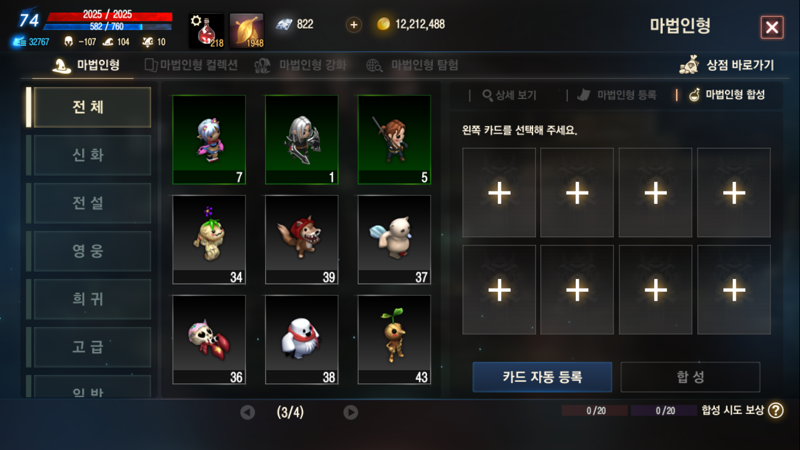The height and width of the screenshot is (450, 800).
Task: Click the 카드 자동 등록 button
Action: pos(542,377)
